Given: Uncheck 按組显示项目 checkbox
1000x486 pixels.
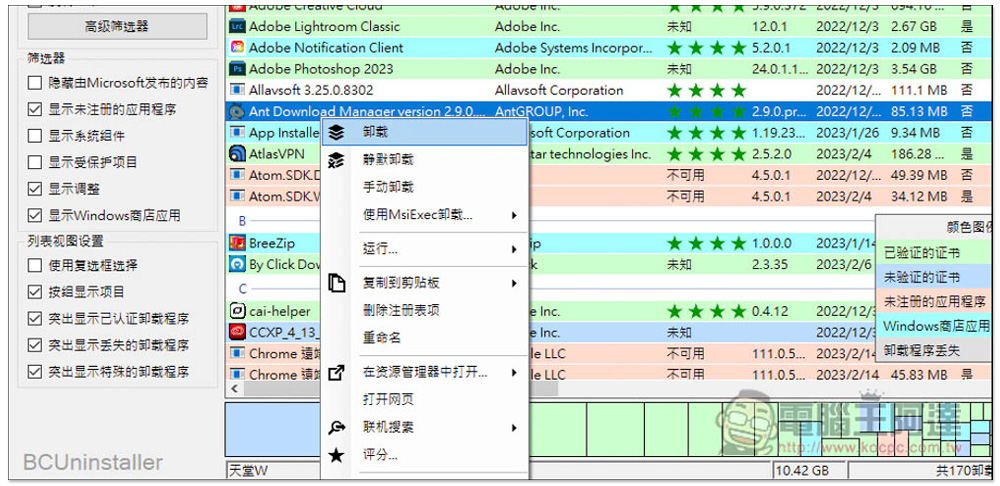Looking at the screenshot, I should (x=36, y=292).
